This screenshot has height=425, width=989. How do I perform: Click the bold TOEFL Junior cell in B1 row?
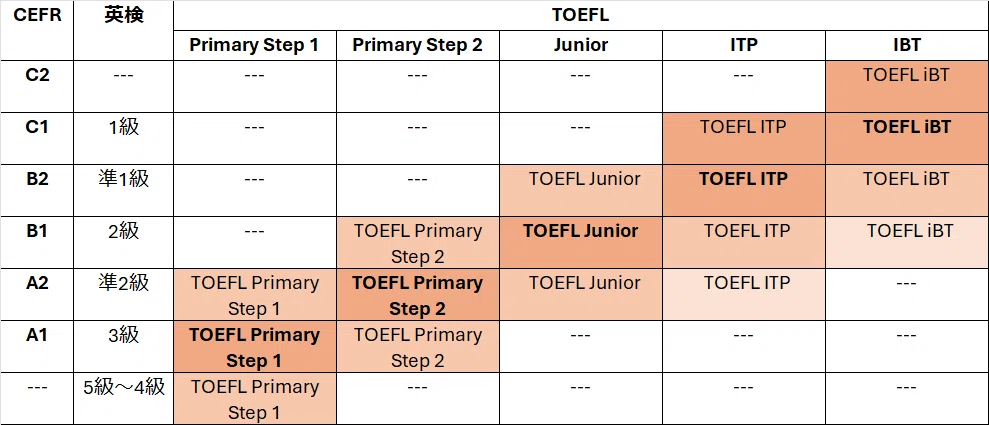(x=580, y=243)
